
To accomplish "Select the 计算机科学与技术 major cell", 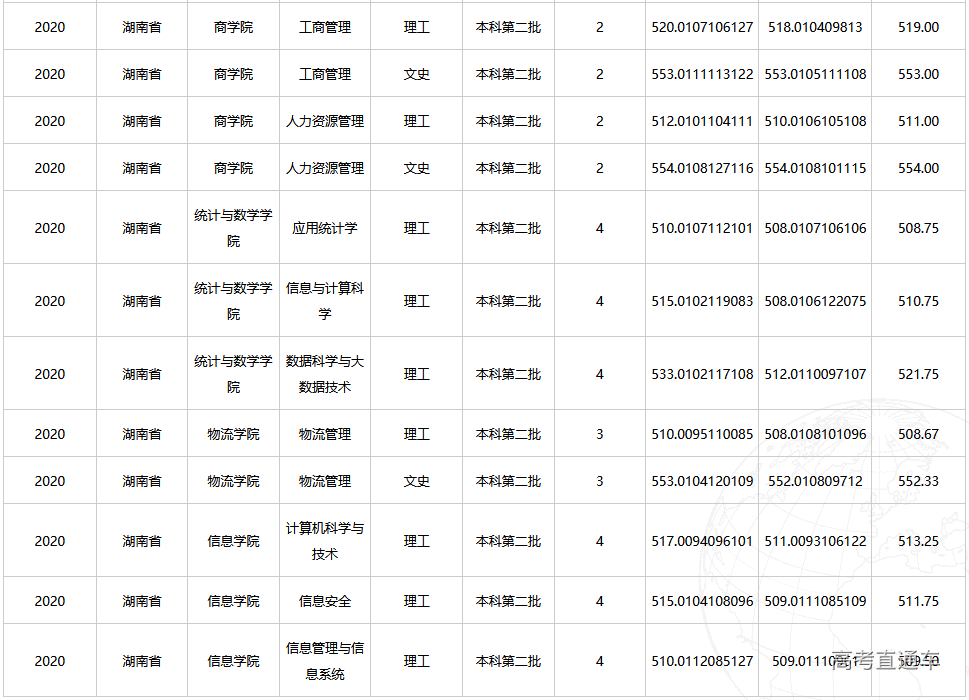I will pos(324,540).
